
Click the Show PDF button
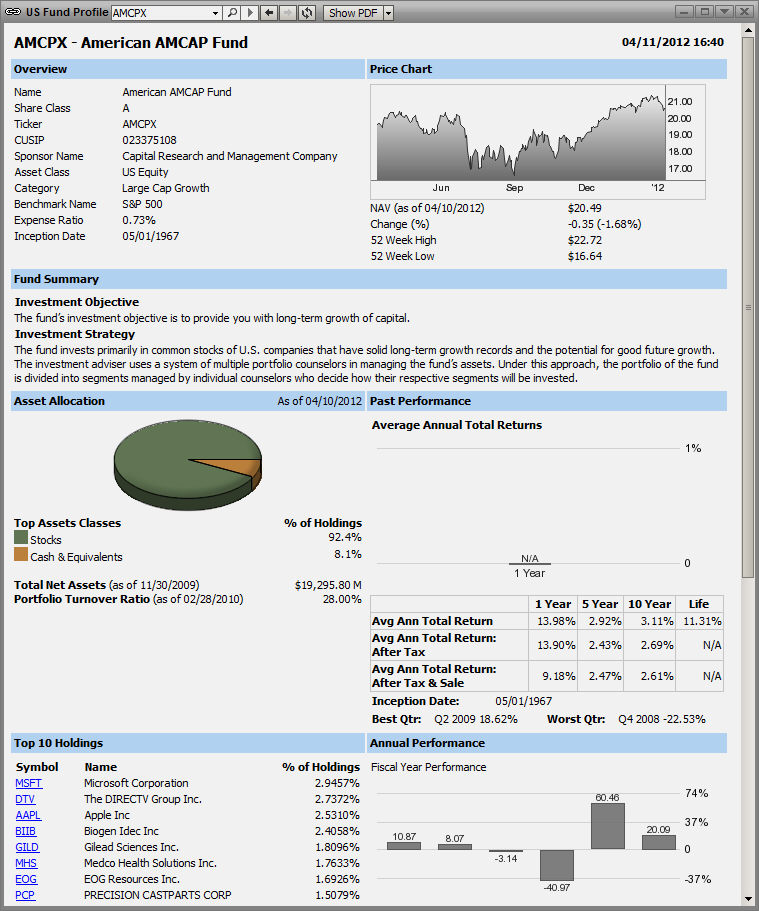tap(353, 13)
